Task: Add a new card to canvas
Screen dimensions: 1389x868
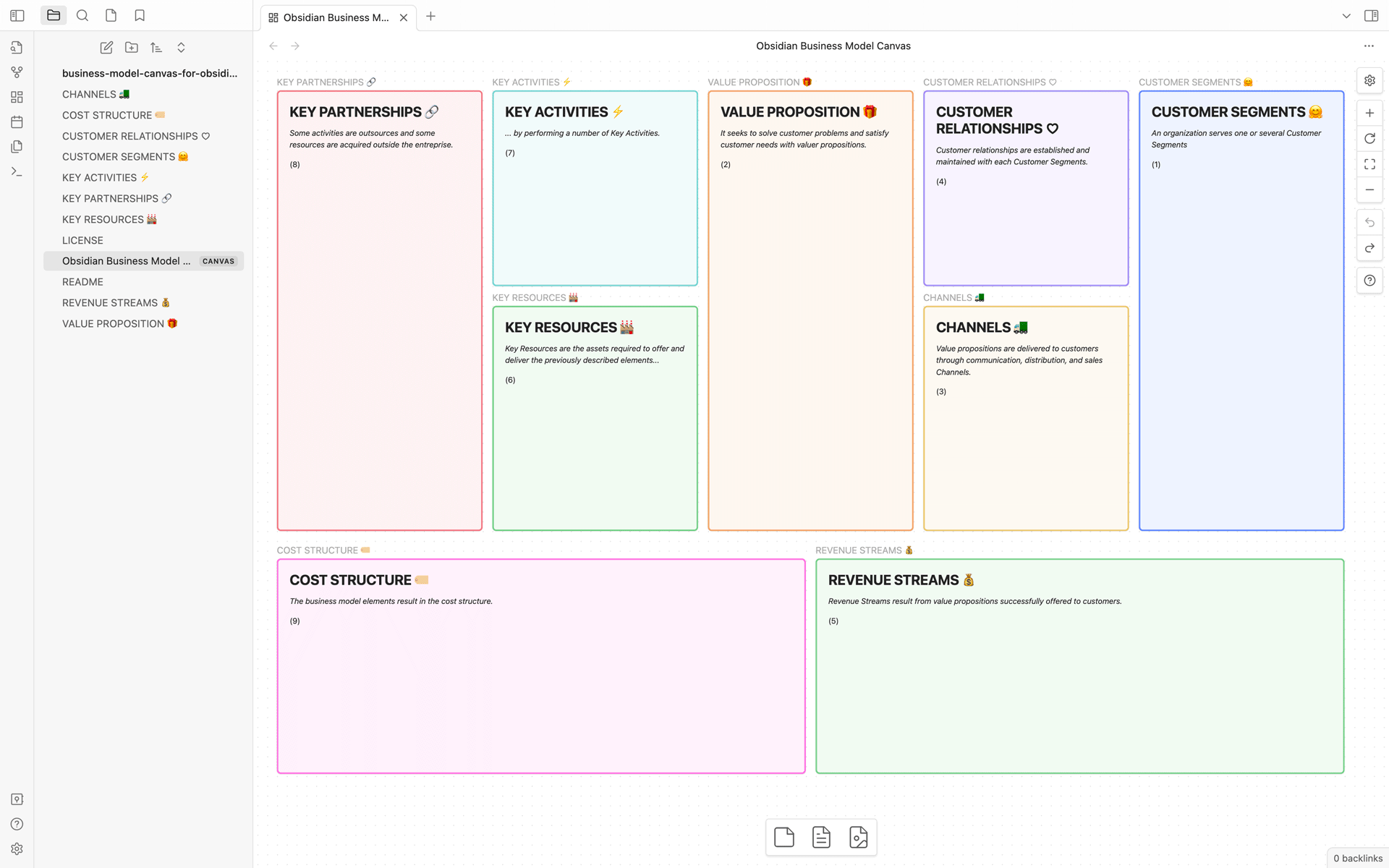Action: 784,838
